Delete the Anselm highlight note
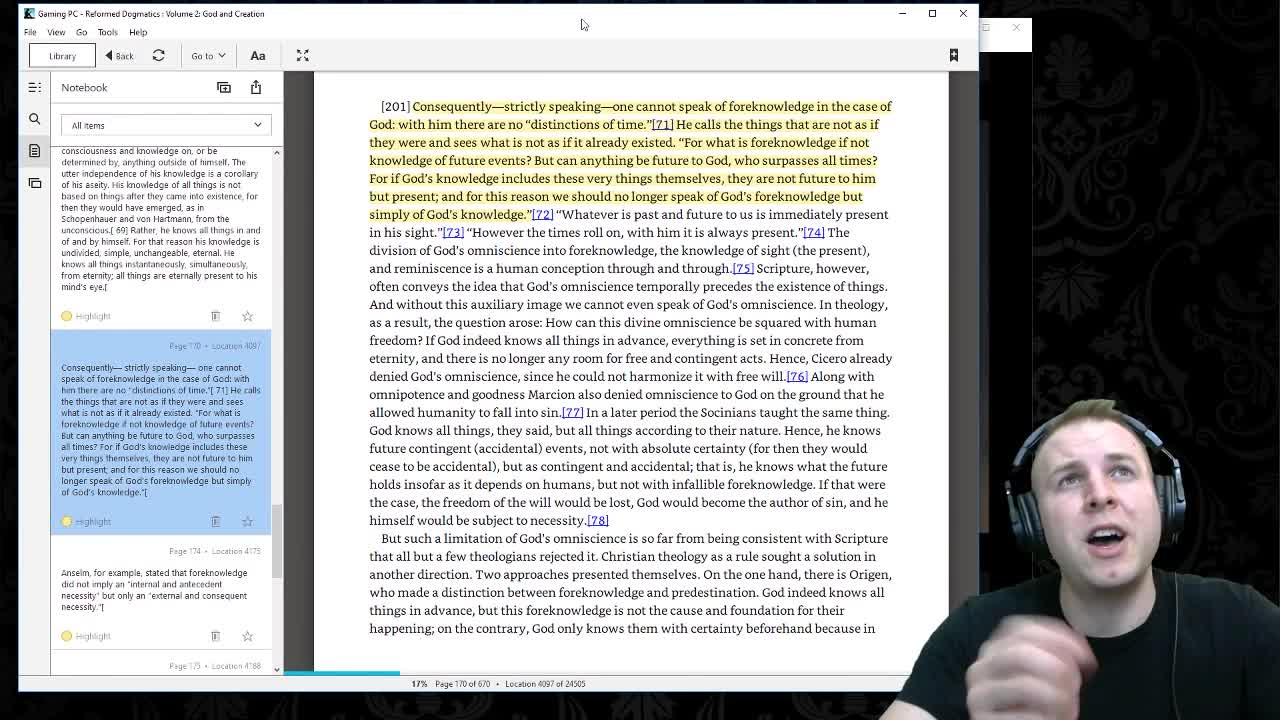Image resolution: width=1280 pixels, height=720 pixels. 215,636
